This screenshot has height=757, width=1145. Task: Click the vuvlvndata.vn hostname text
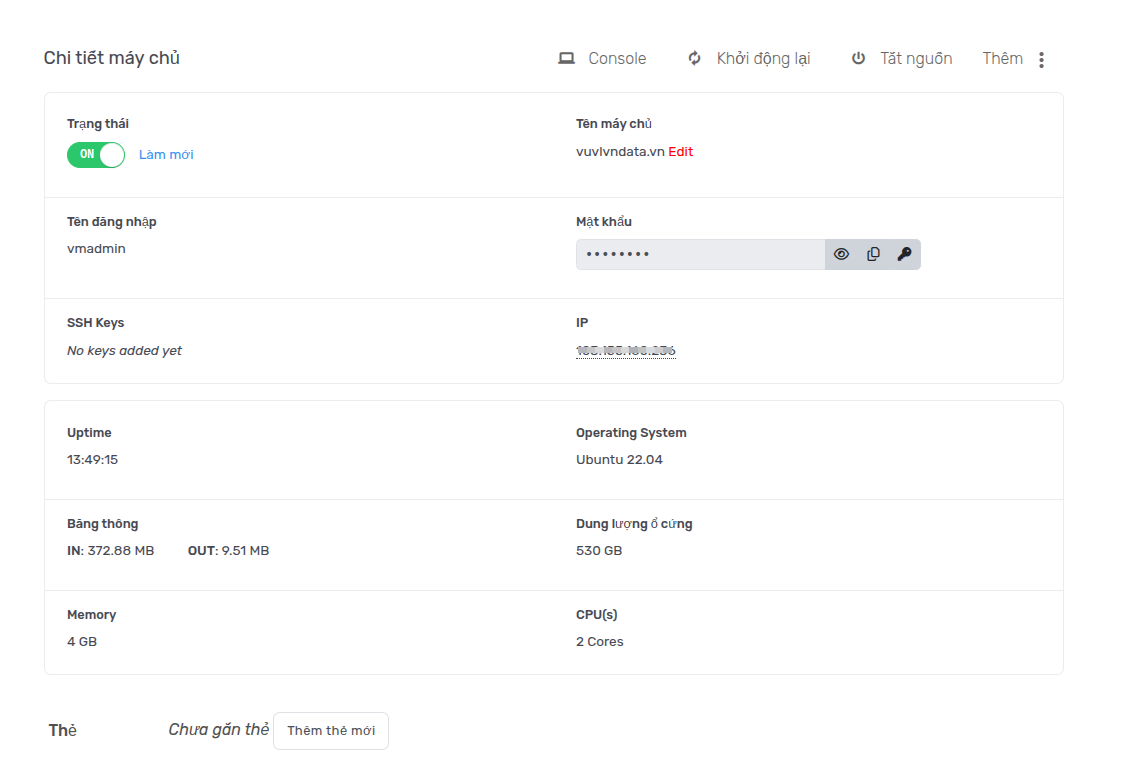tap(620, 152)
